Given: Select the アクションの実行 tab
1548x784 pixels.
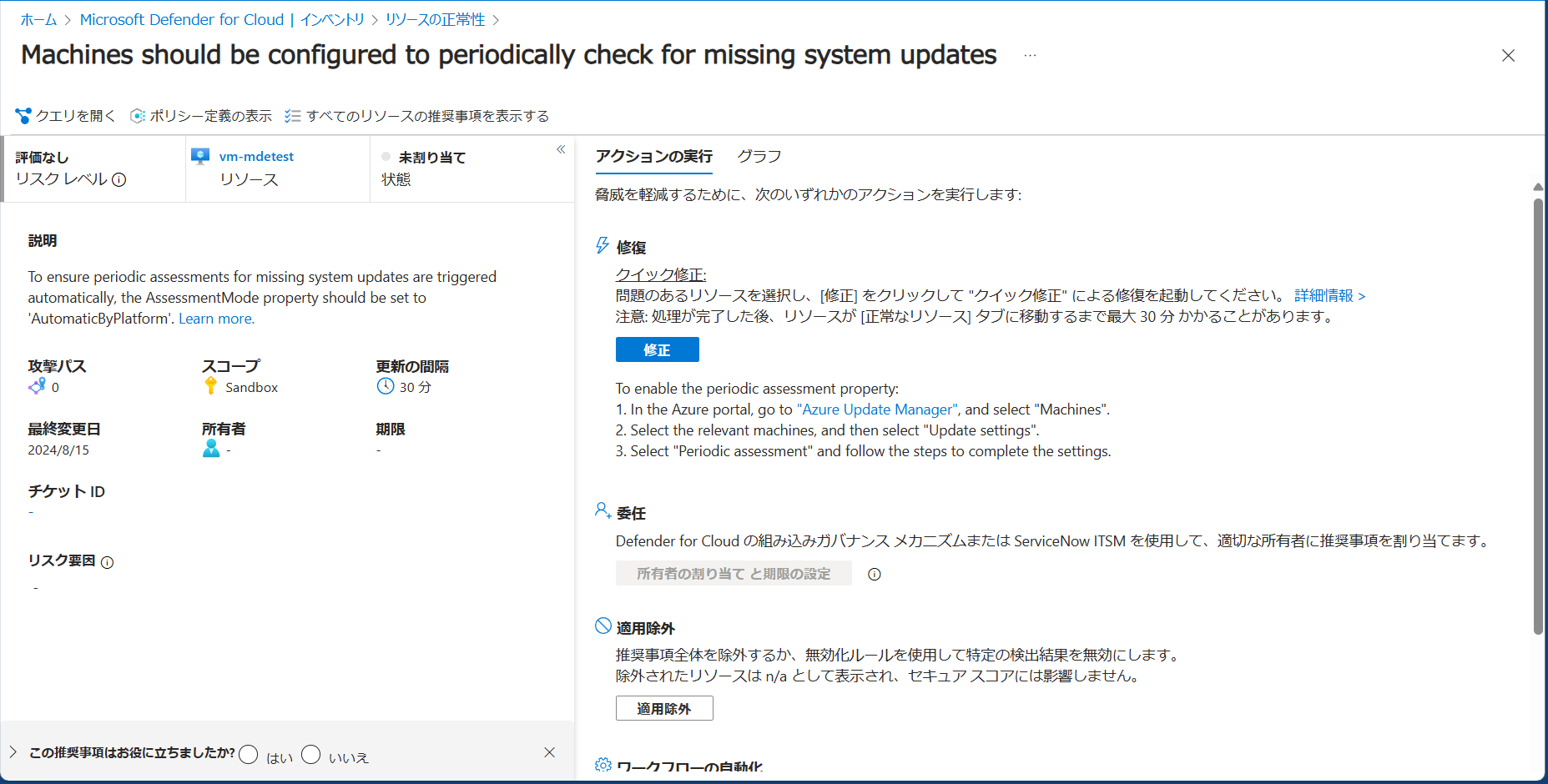Looking at the screenshot, I should click(x=653, y=157).
